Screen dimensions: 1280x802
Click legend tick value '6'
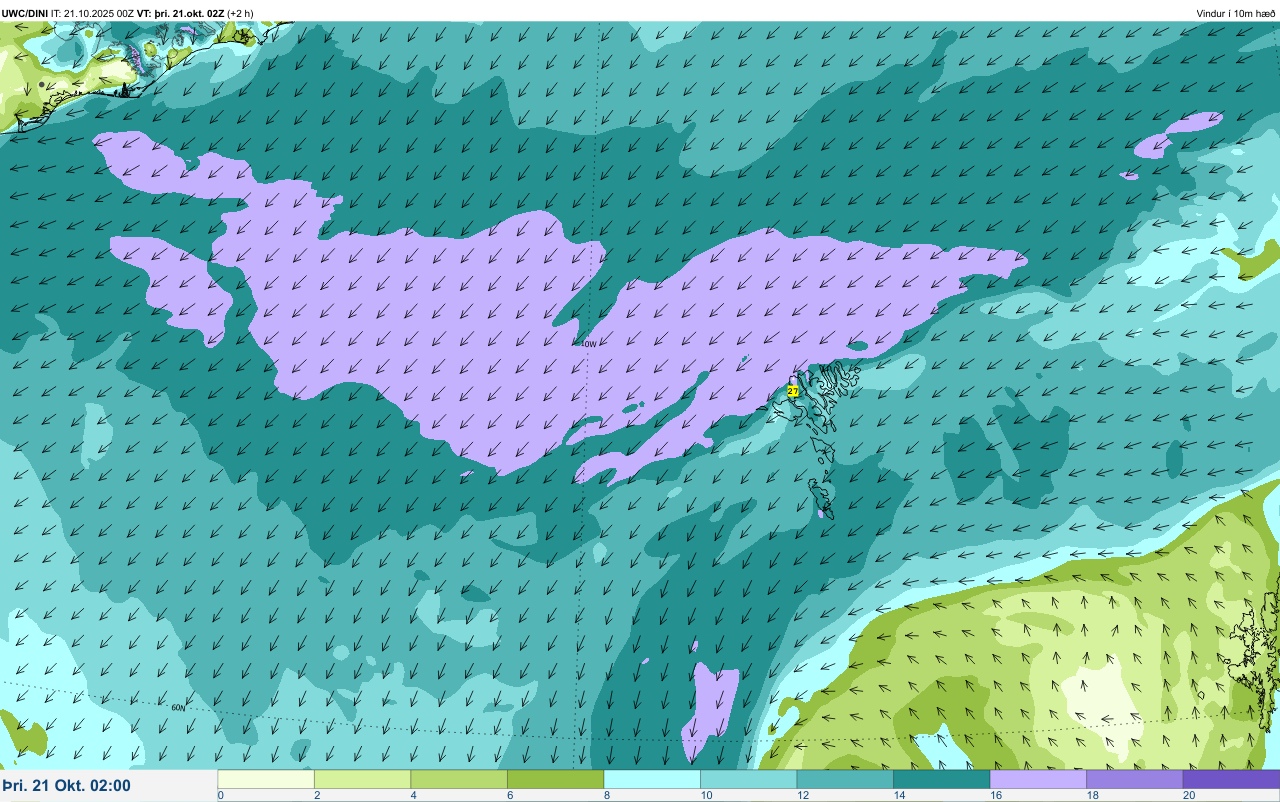(x=509, y=796)
